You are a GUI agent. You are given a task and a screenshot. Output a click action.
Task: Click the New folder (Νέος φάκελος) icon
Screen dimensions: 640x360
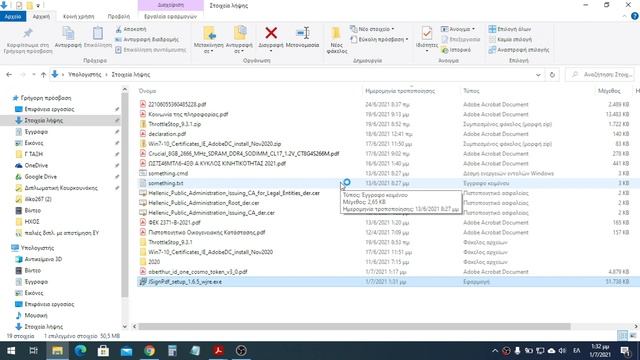[x=336, y=33]
